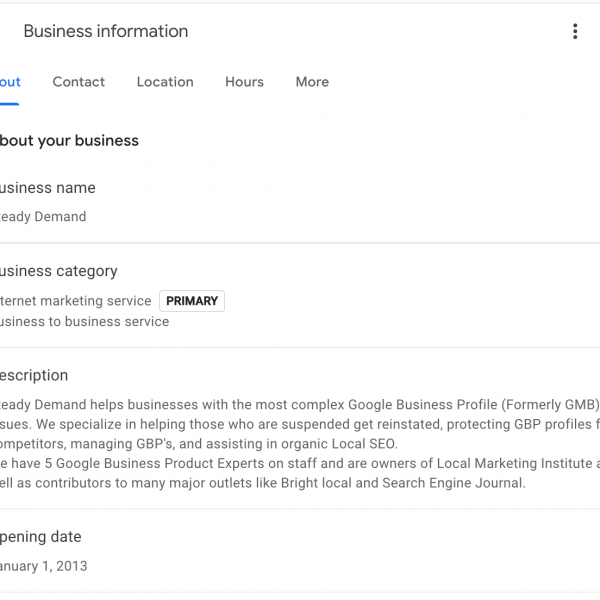
Task: Edit the January 1, 2013 opening date
Action: 44,566
